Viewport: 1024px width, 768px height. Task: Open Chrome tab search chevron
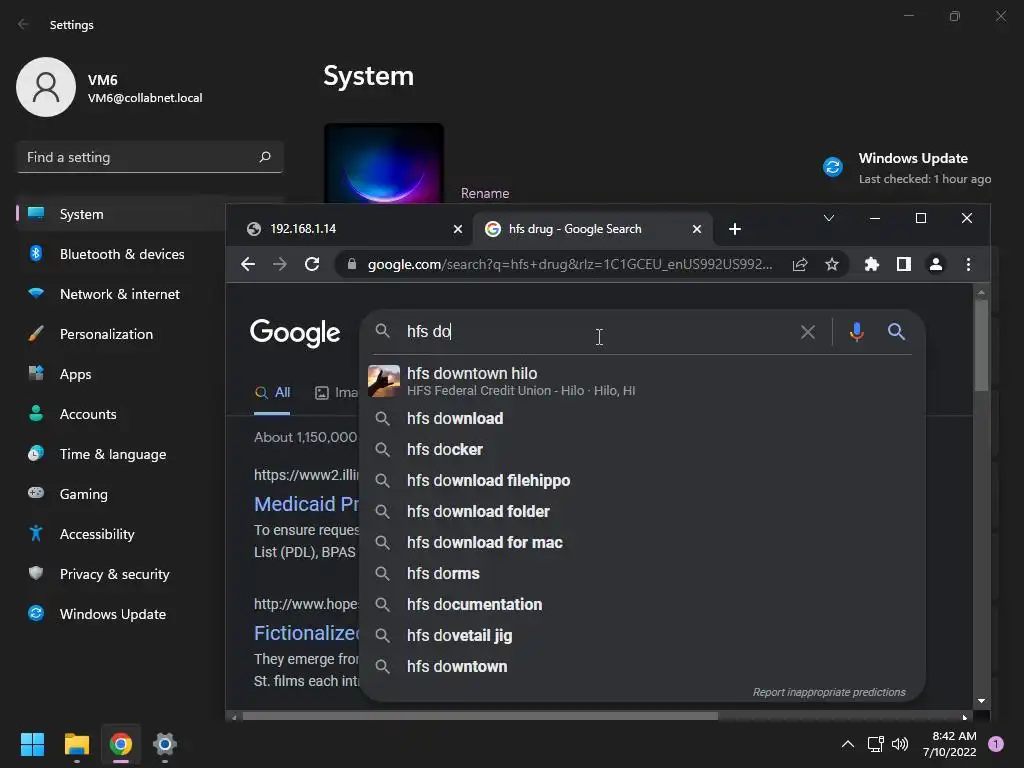[829, 218]
